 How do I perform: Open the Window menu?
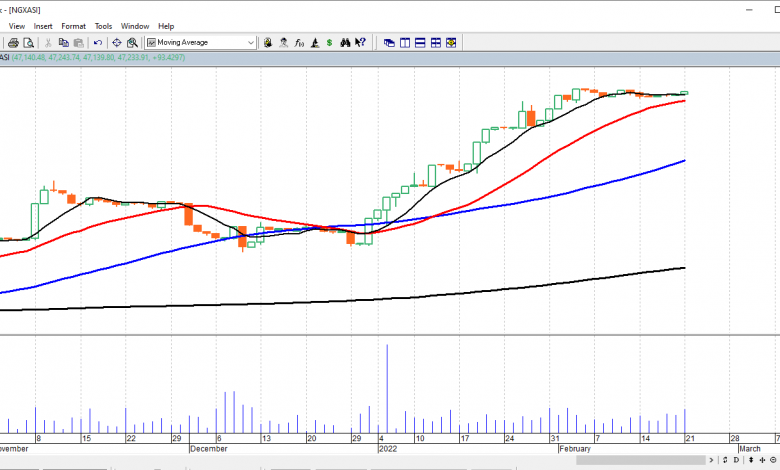coord(135,26)
